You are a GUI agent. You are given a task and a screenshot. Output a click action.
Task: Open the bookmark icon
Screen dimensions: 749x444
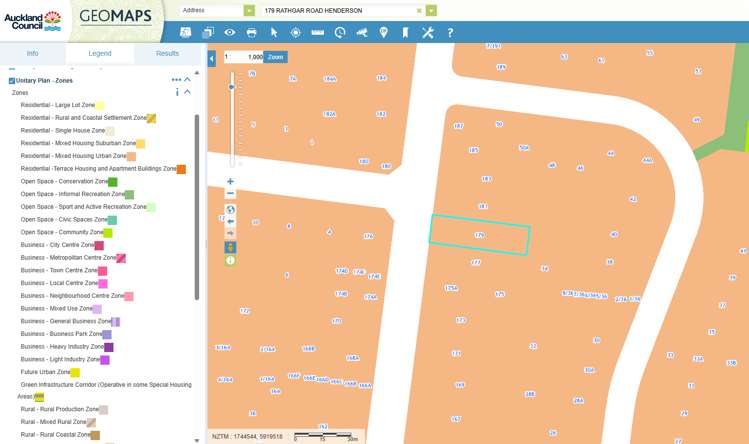[x=405, y=32]
